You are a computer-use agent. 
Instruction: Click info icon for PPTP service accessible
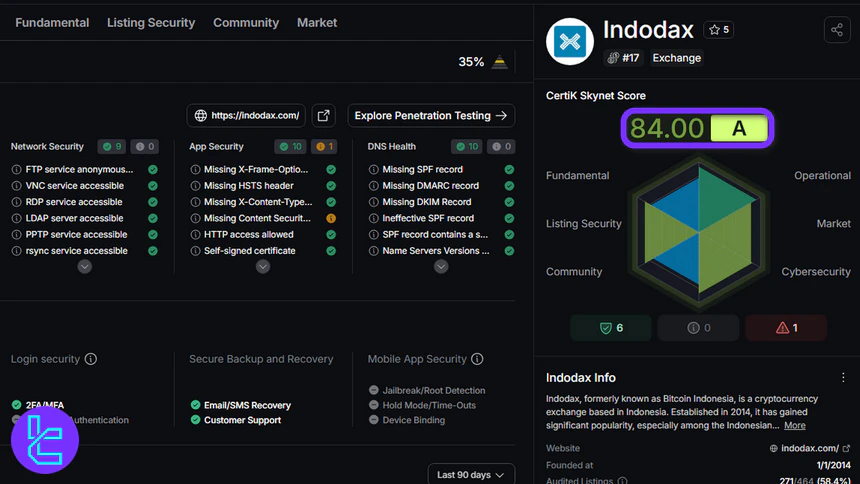16,234
